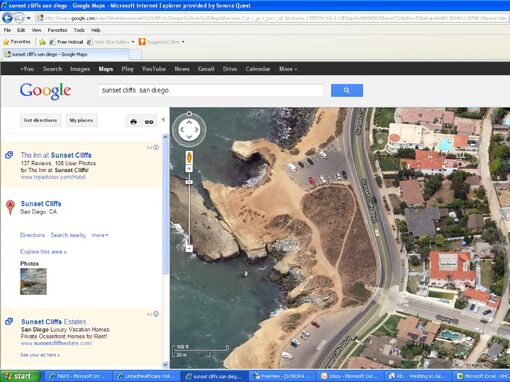Pan the map right with the compass arrow
The image size is (510, 382).
[x=196, y=130]
